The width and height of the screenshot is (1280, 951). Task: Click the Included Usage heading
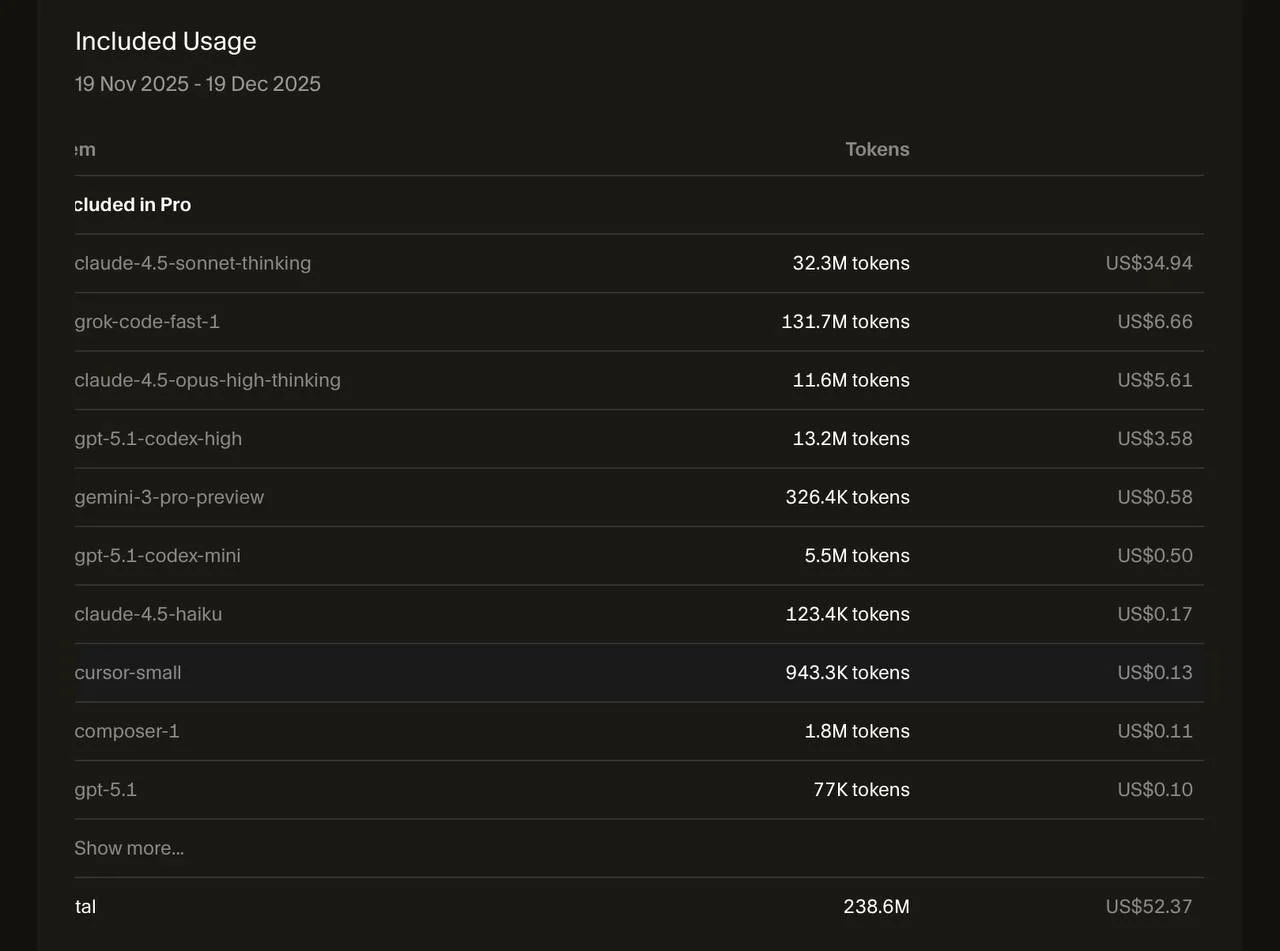pos(166,41)
